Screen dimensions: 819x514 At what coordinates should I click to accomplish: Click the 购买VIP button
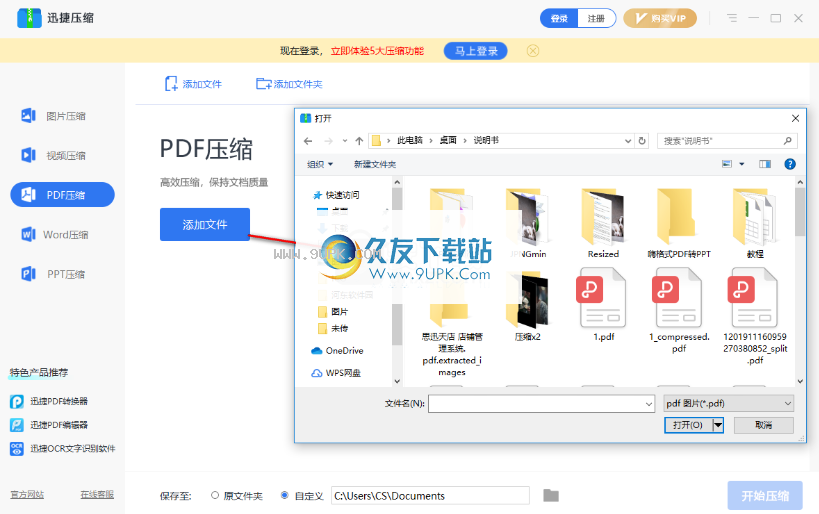[660, 18]
